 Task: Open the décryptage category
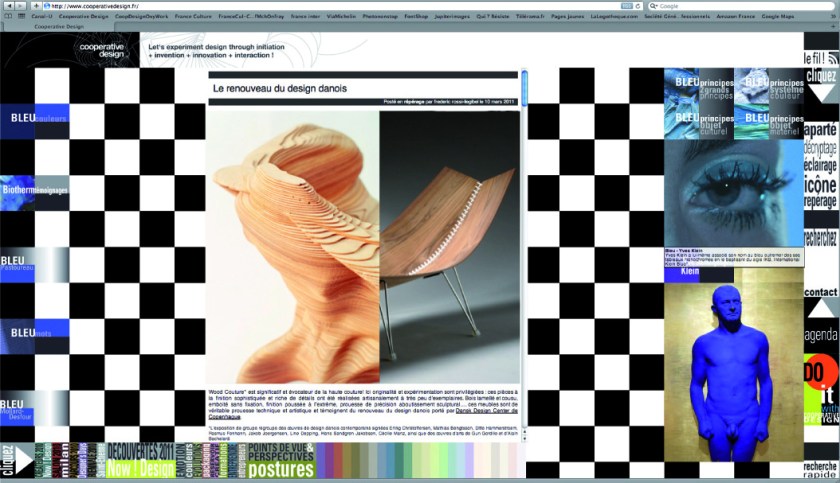click(820, 148)
